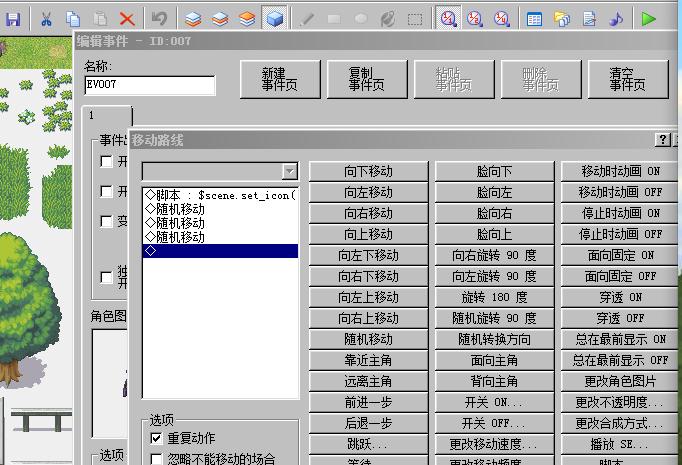This screenshot has width=682, height=465.
Task: Click the 角色图 character graphic preview box
Action: coord(110,383)
